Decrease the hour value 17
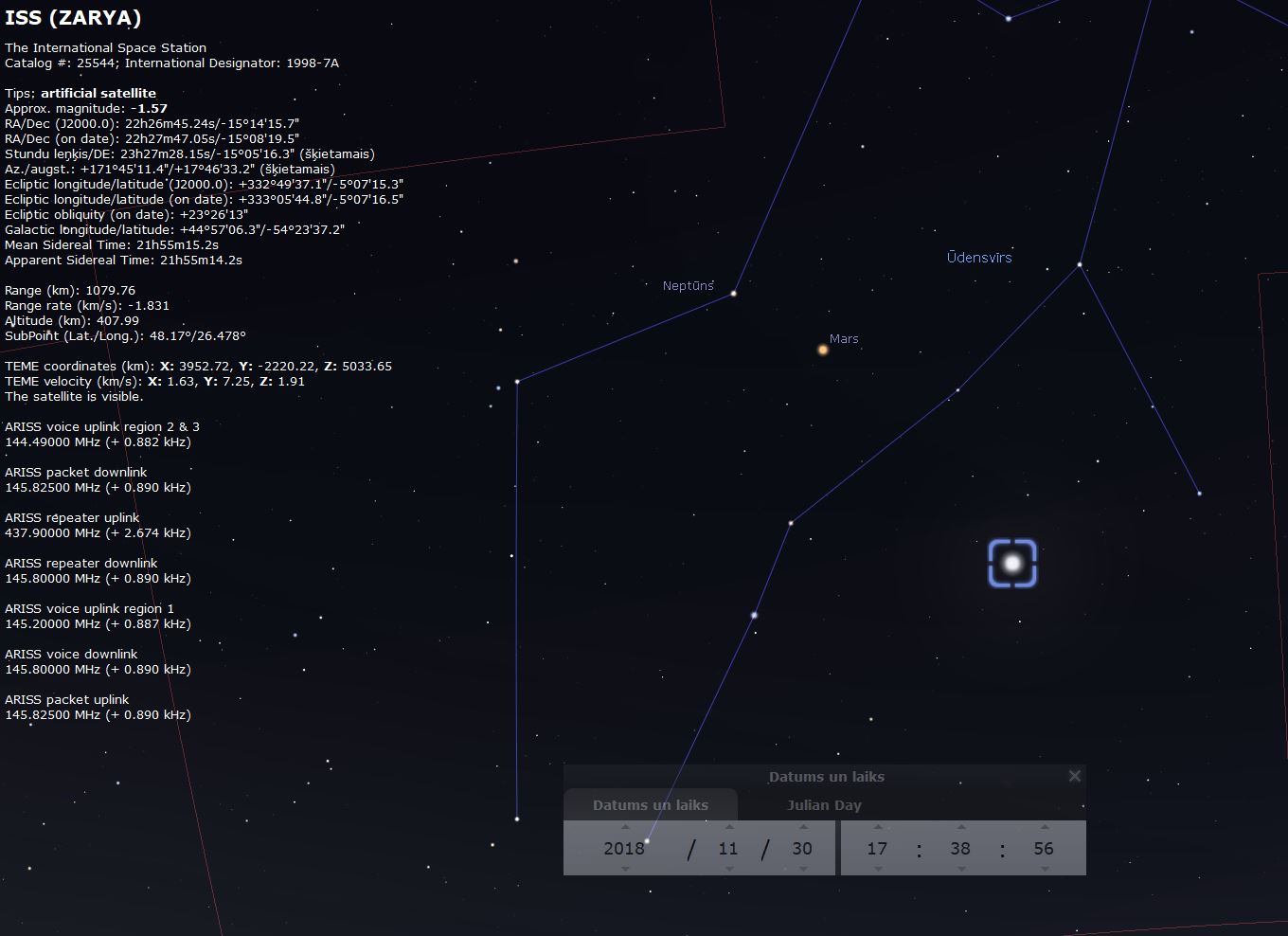This screenshot has height=936, width=1288. click(878, 869)
